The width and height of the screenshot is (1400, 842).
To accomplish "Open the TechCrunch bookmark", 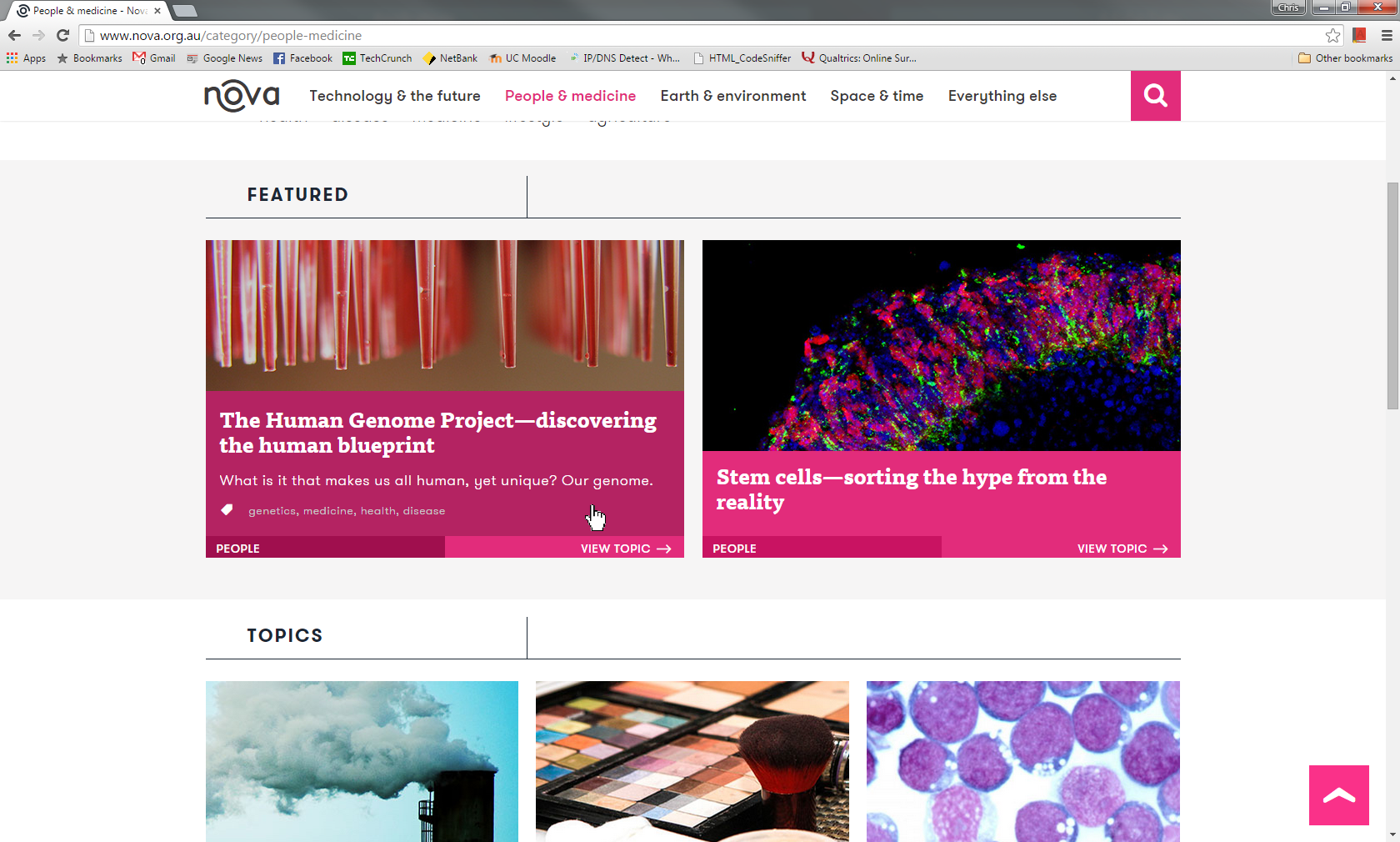I will 377,58.
